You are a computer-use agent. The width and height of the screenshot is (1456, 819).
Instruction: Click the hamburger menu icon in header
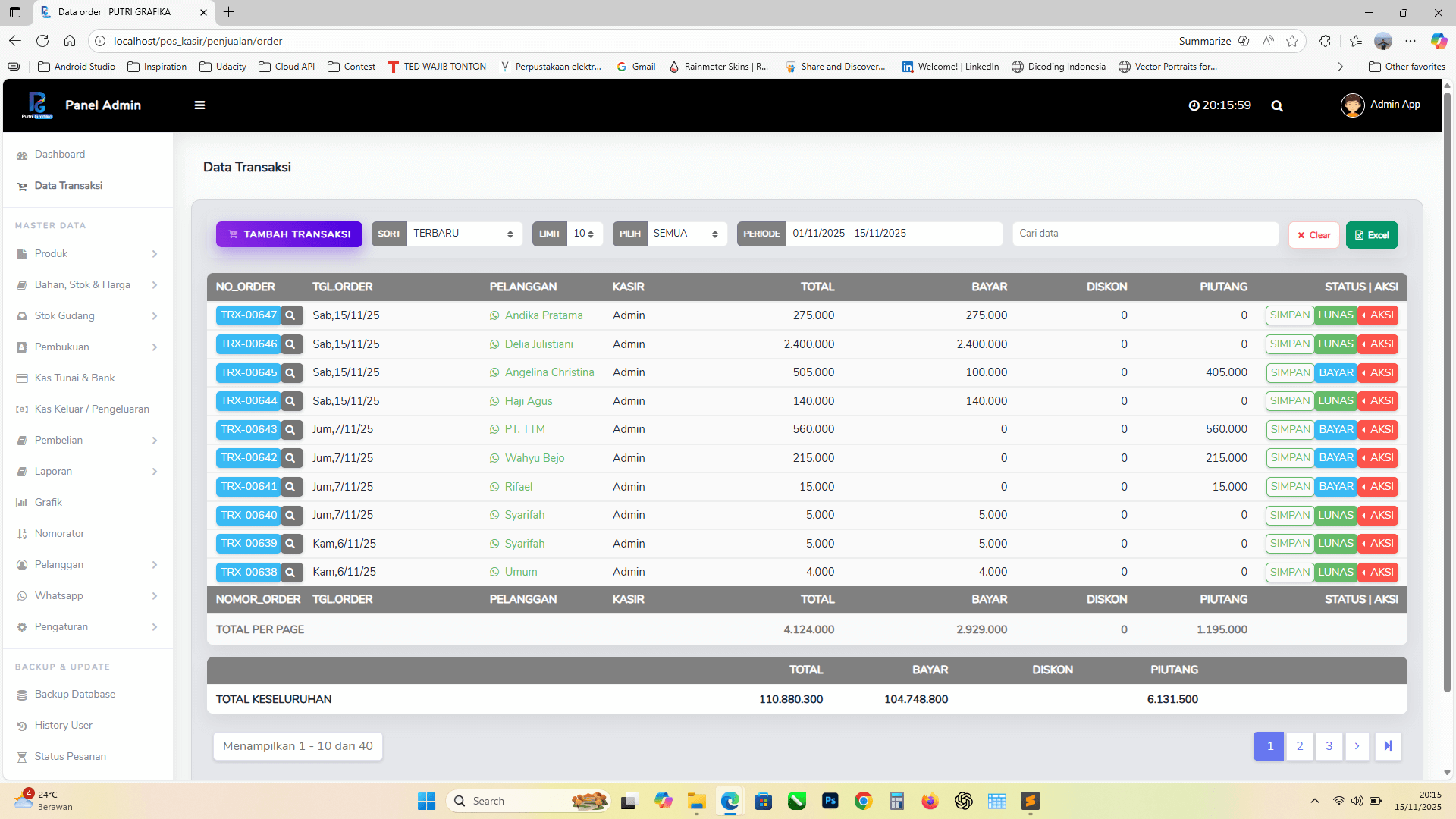[199, 105]
